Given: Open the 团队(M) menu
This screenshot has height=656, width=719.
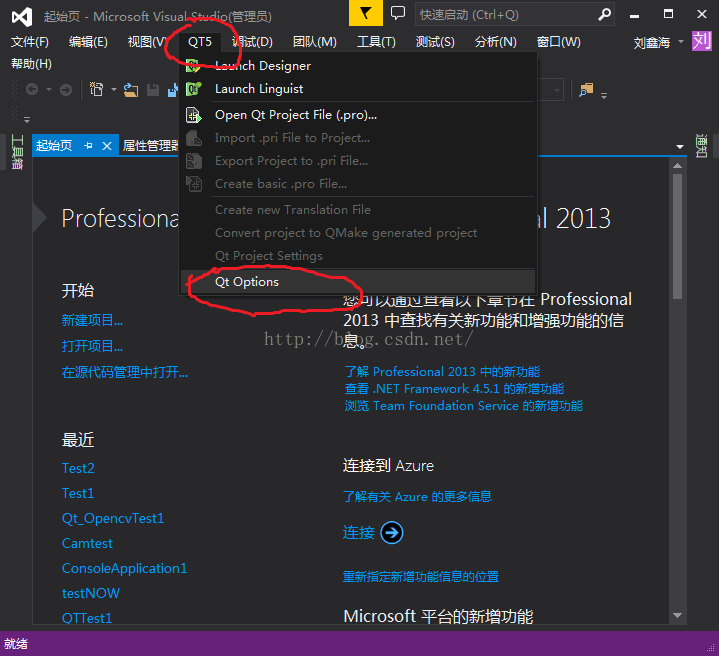Looking at the screenshot, I should 315,42.
